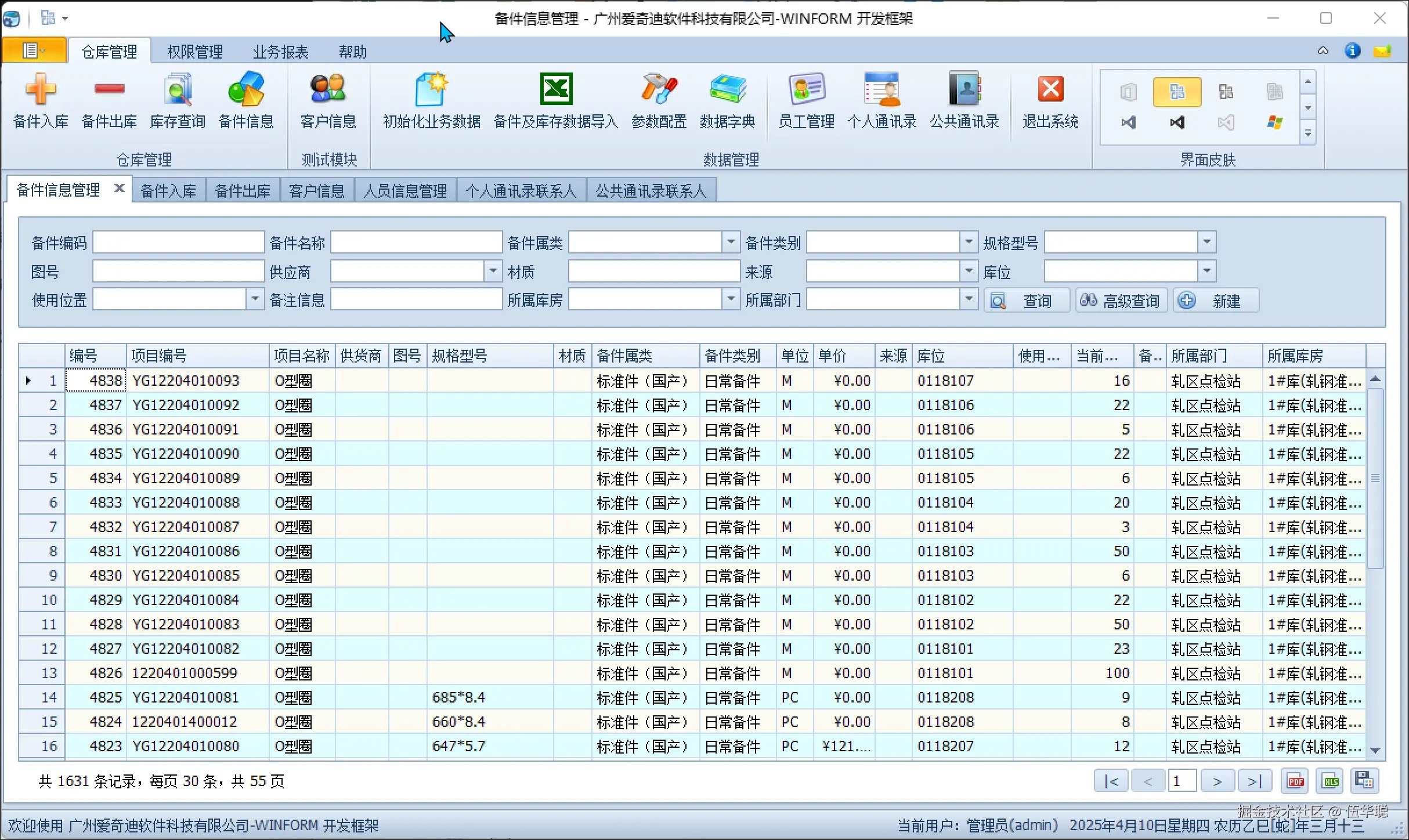Click the 新建 button
Image resolution: width=1409 pixels, height=840 pixels.
[1216, 300]
